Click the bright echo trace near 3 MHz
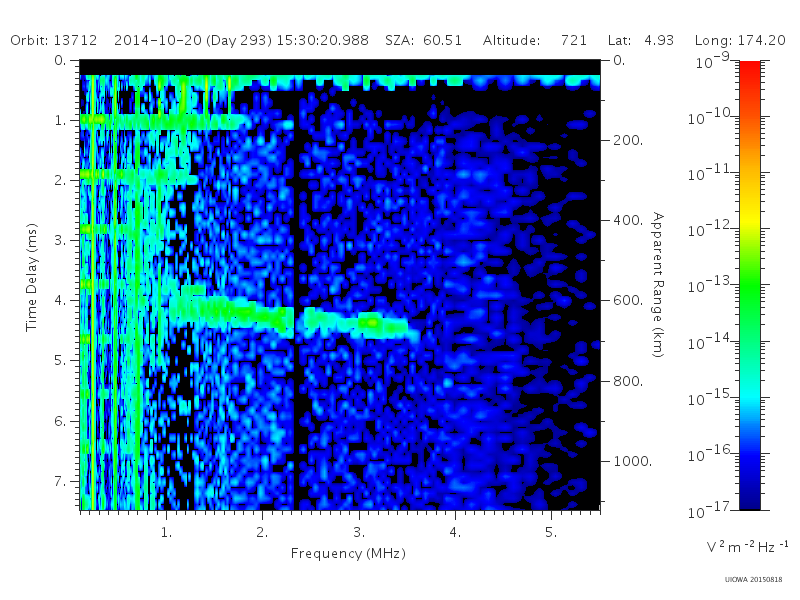 (371, 323)
